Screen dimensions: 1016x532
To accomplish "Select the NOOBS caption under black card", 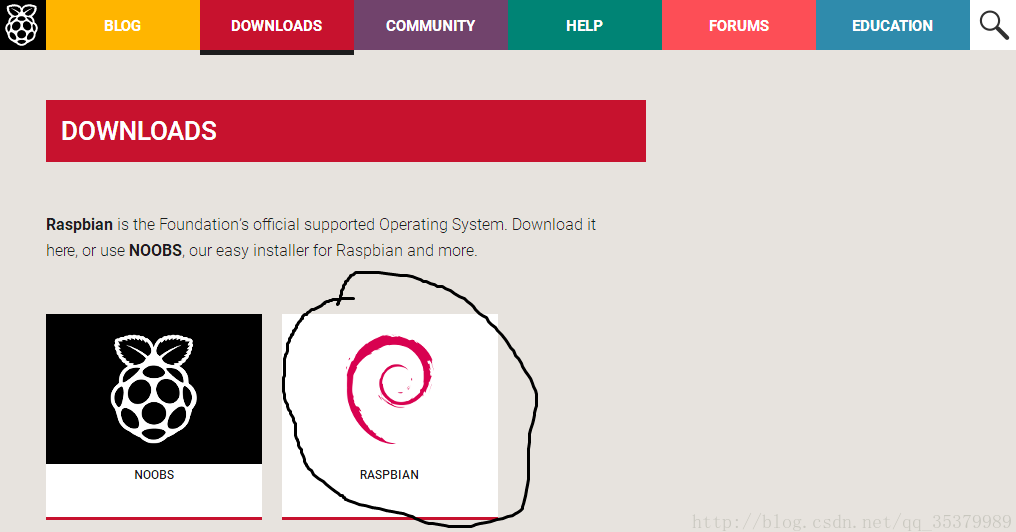I will [154, 475].
